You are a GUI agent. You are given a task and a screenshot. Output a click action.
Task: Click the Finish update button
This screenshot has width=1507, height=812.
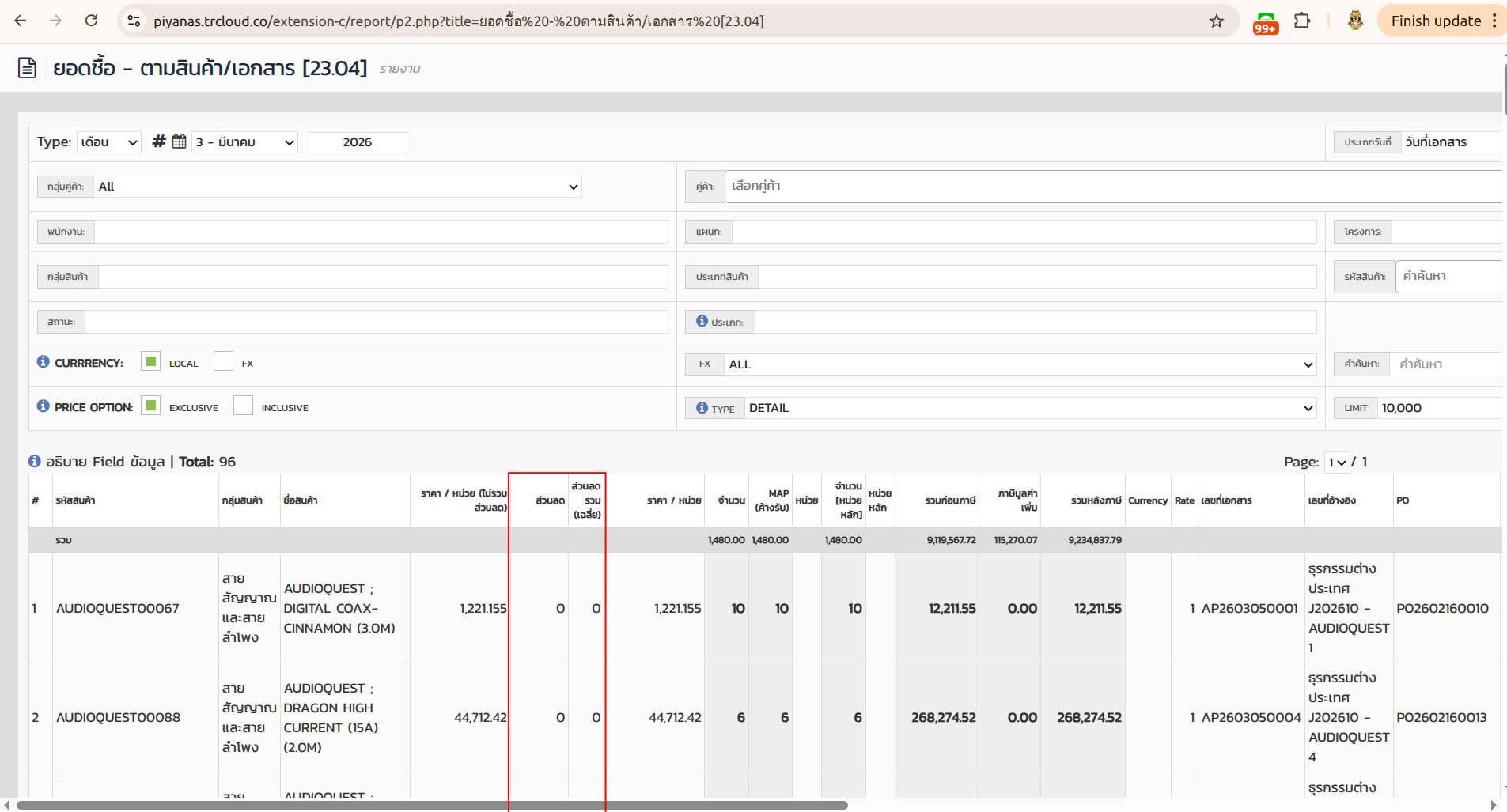click(1436, 21)
